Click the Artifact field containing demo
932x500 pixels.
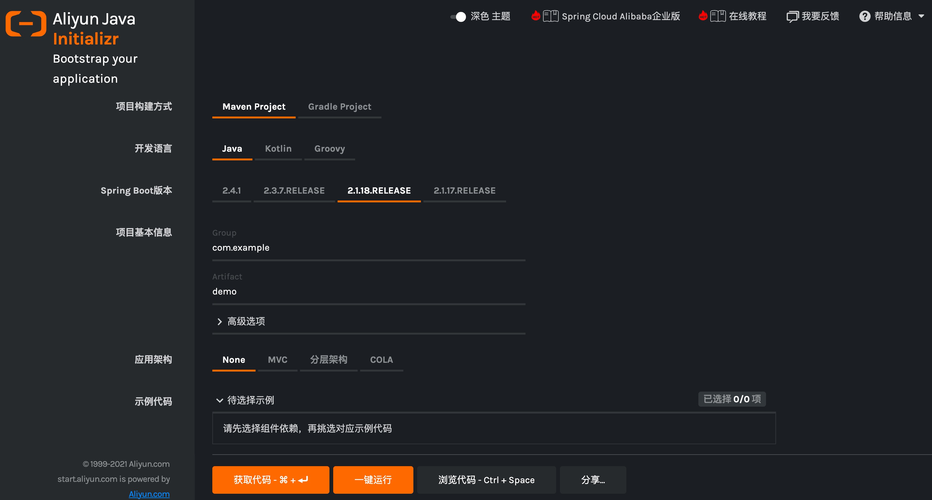coord(369,292)
